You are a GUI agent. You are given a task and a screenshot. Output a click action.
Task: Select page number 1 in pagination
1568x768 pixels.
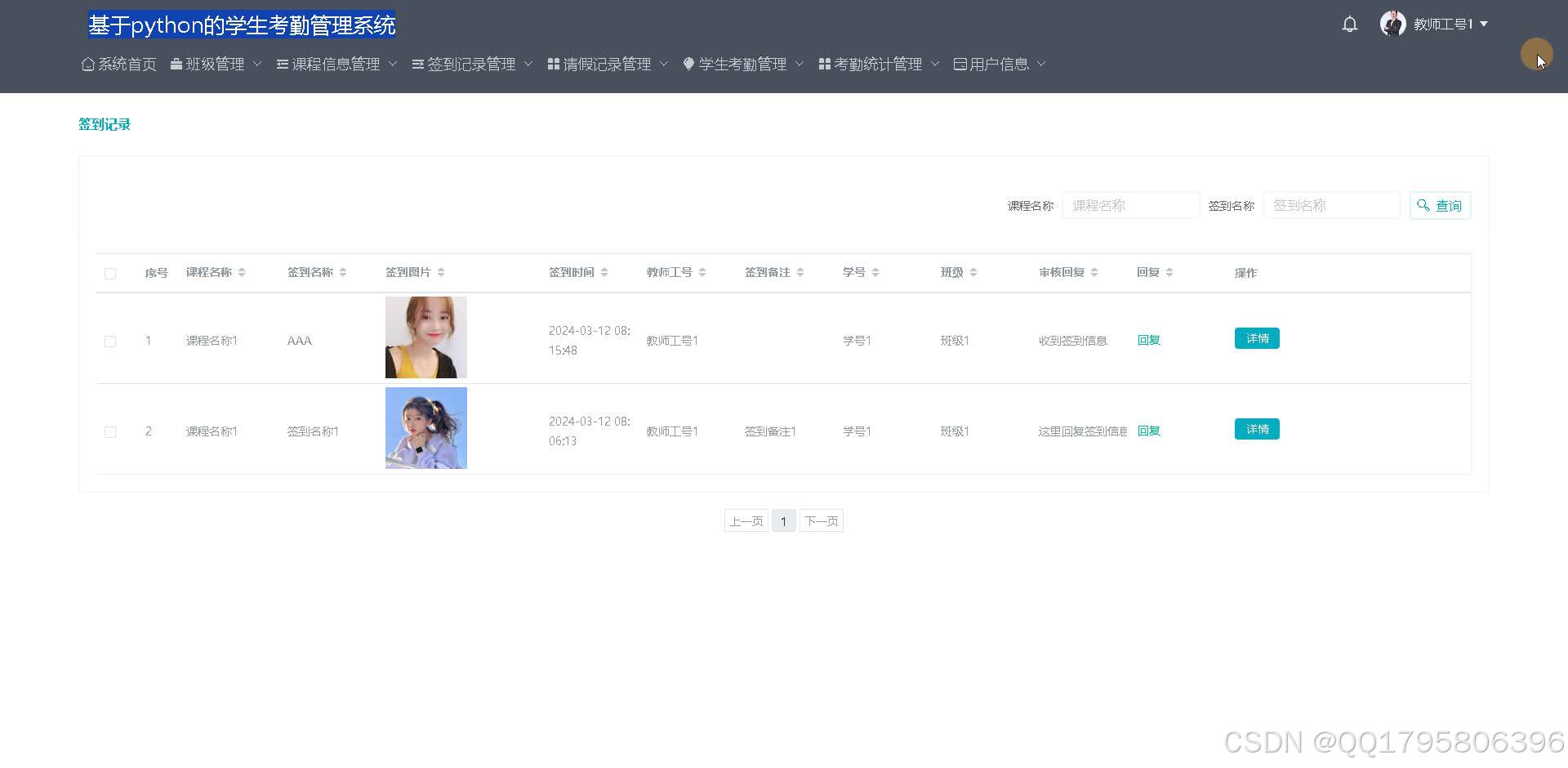pos(783,521)
